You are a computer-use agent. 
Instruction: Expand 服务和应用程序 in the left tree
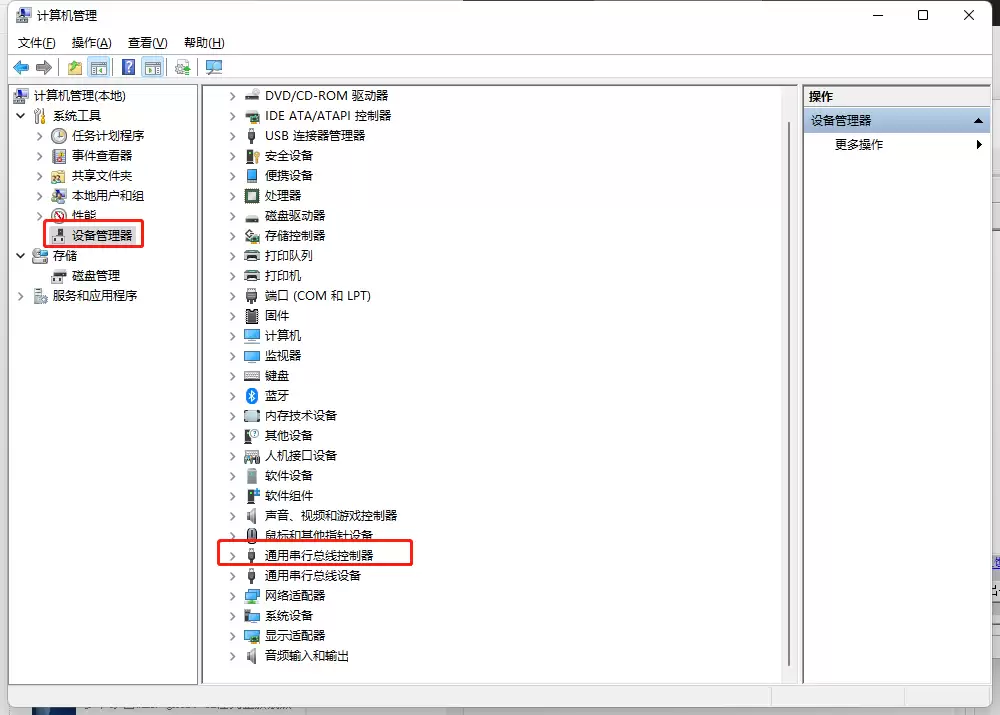21,296
